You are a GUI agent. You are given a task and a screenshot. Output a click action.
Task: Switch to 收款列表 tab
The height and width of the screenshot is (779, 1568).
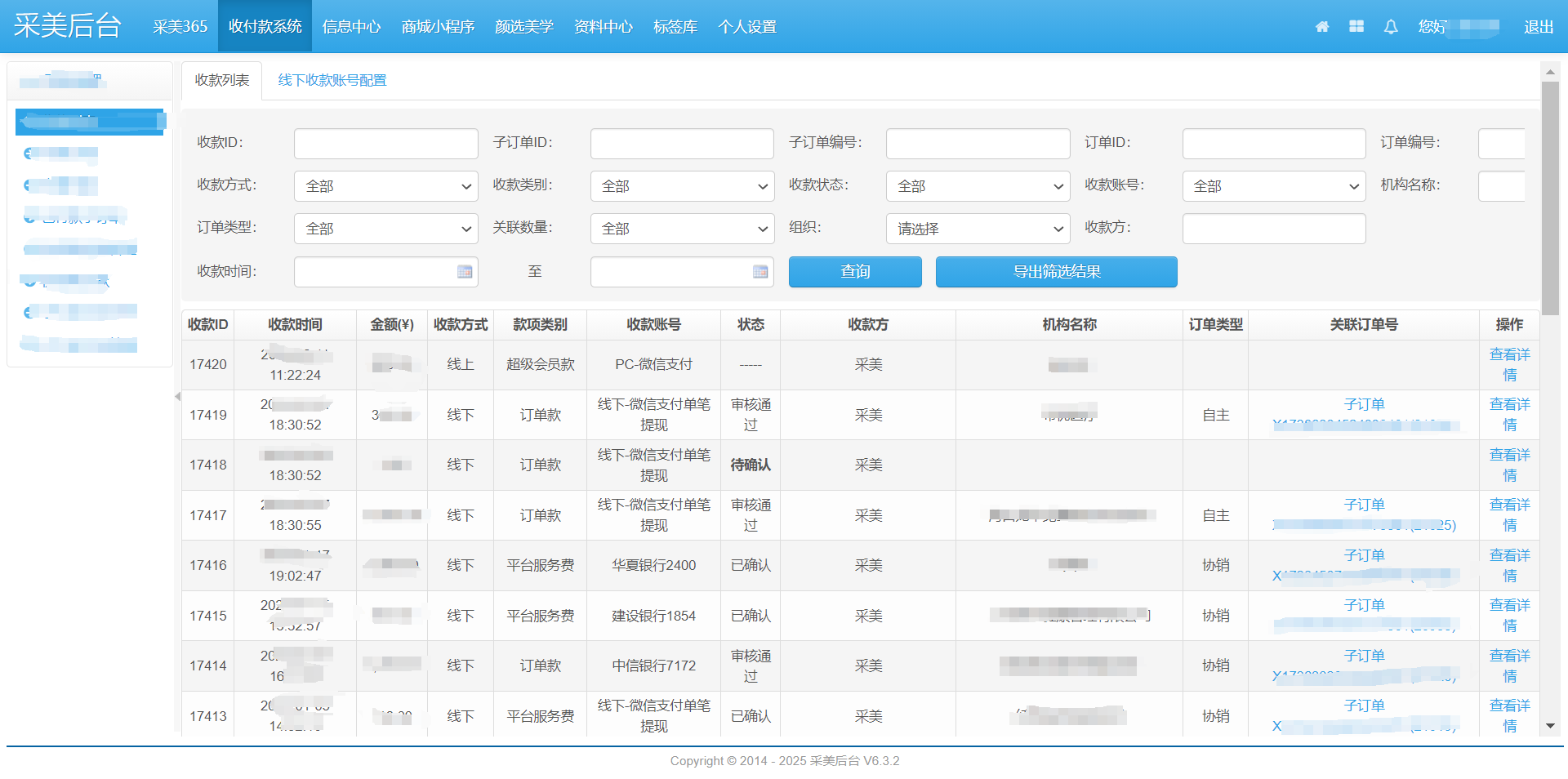[222, 80]
